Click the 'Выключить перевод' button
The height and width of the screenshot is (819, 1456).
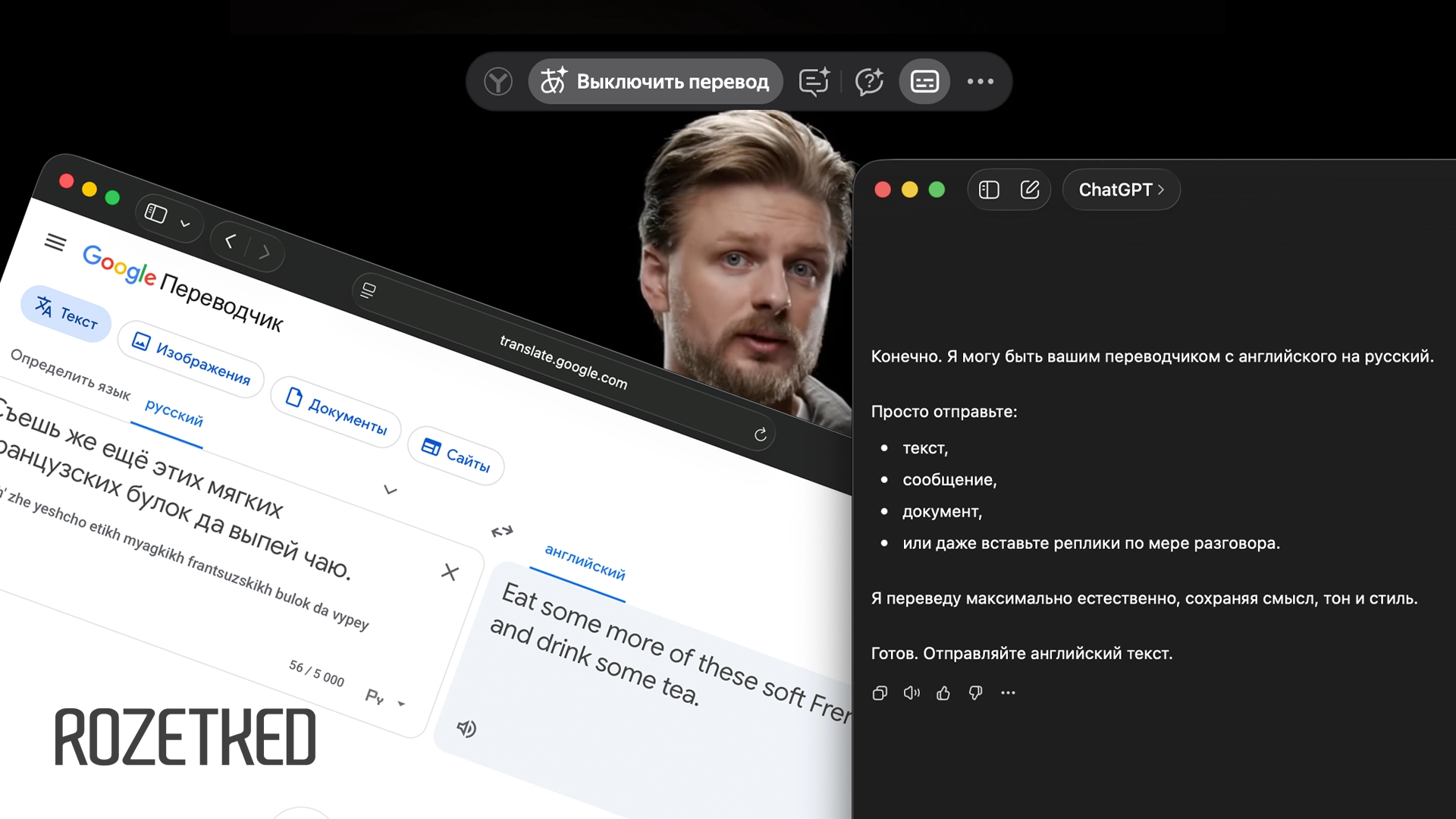pyautogui.click(x=655, y=81)
